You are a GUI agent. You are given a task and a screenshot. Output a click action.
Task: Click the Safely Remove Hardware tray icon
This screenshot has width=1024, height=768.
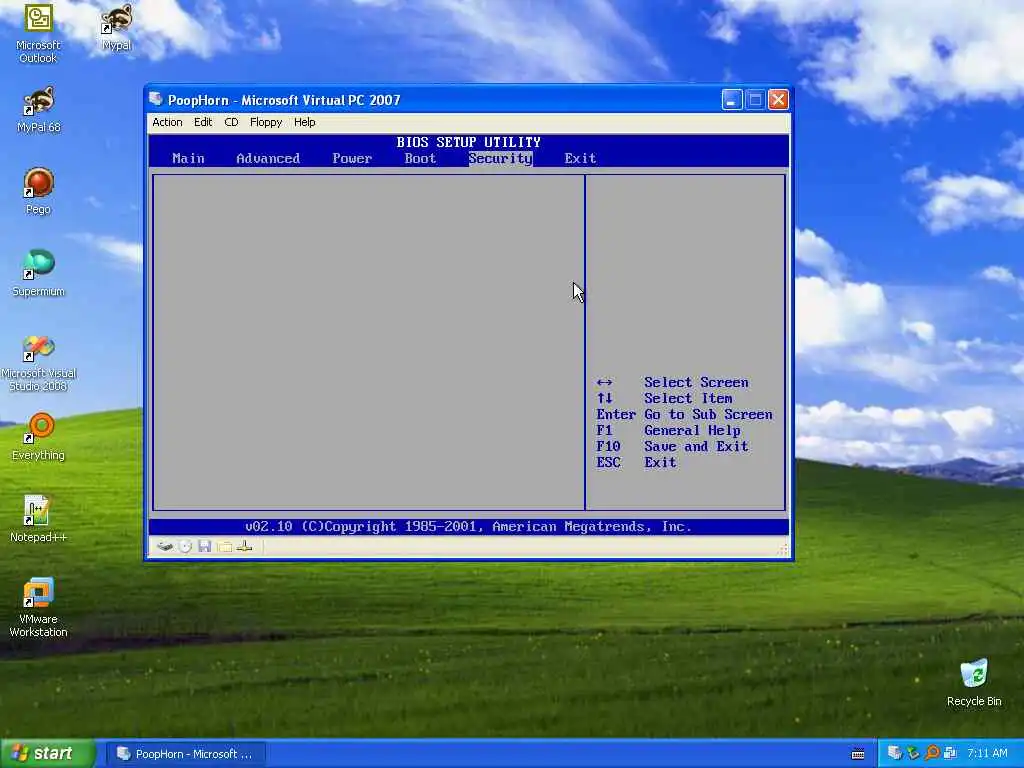[913, 753]
